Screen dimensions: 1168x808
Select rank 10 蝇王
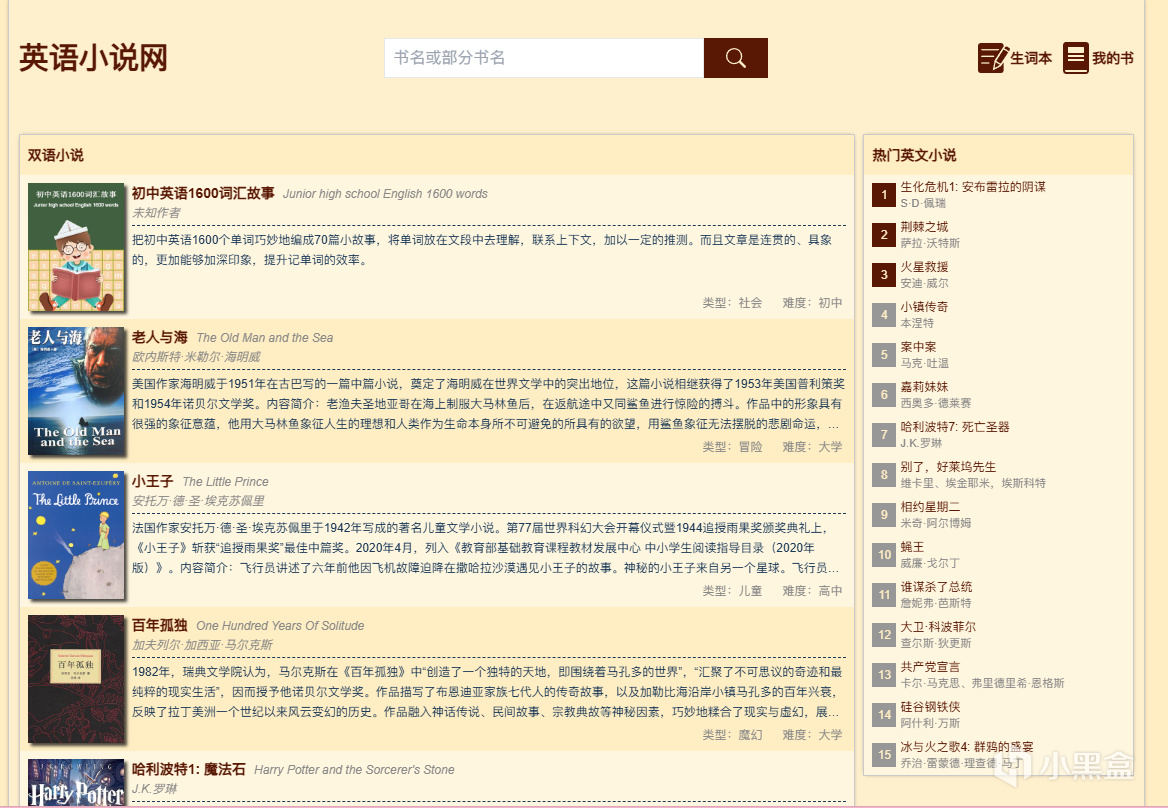pyautogui.click(x=912, y=547)
